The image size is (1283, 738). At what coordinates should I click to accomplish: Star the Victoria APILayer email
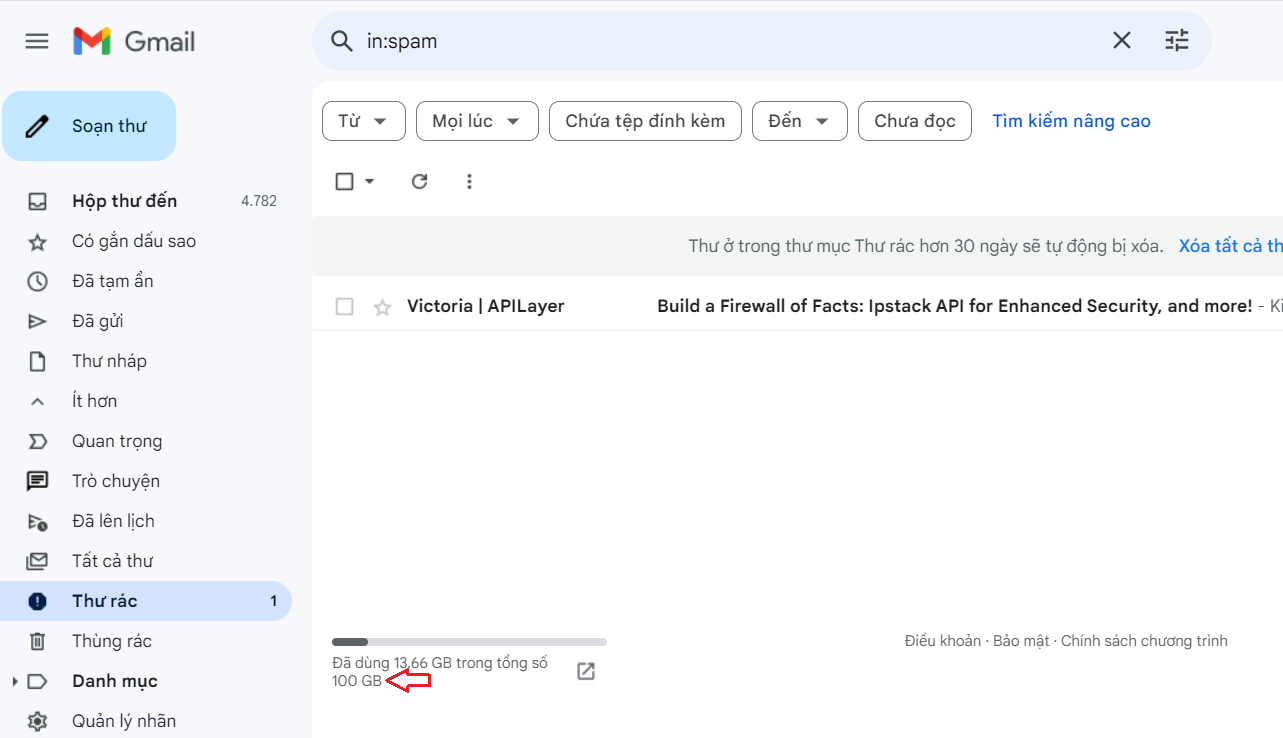(382, 306)
